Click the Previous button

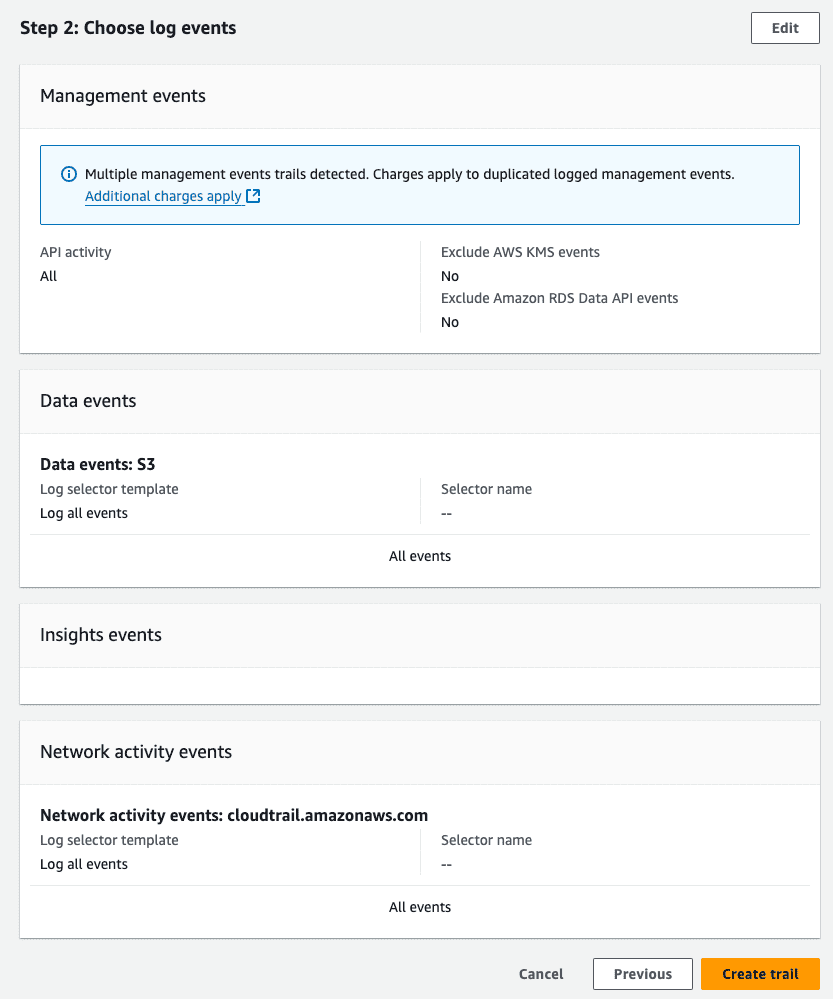tap(642, 973)
